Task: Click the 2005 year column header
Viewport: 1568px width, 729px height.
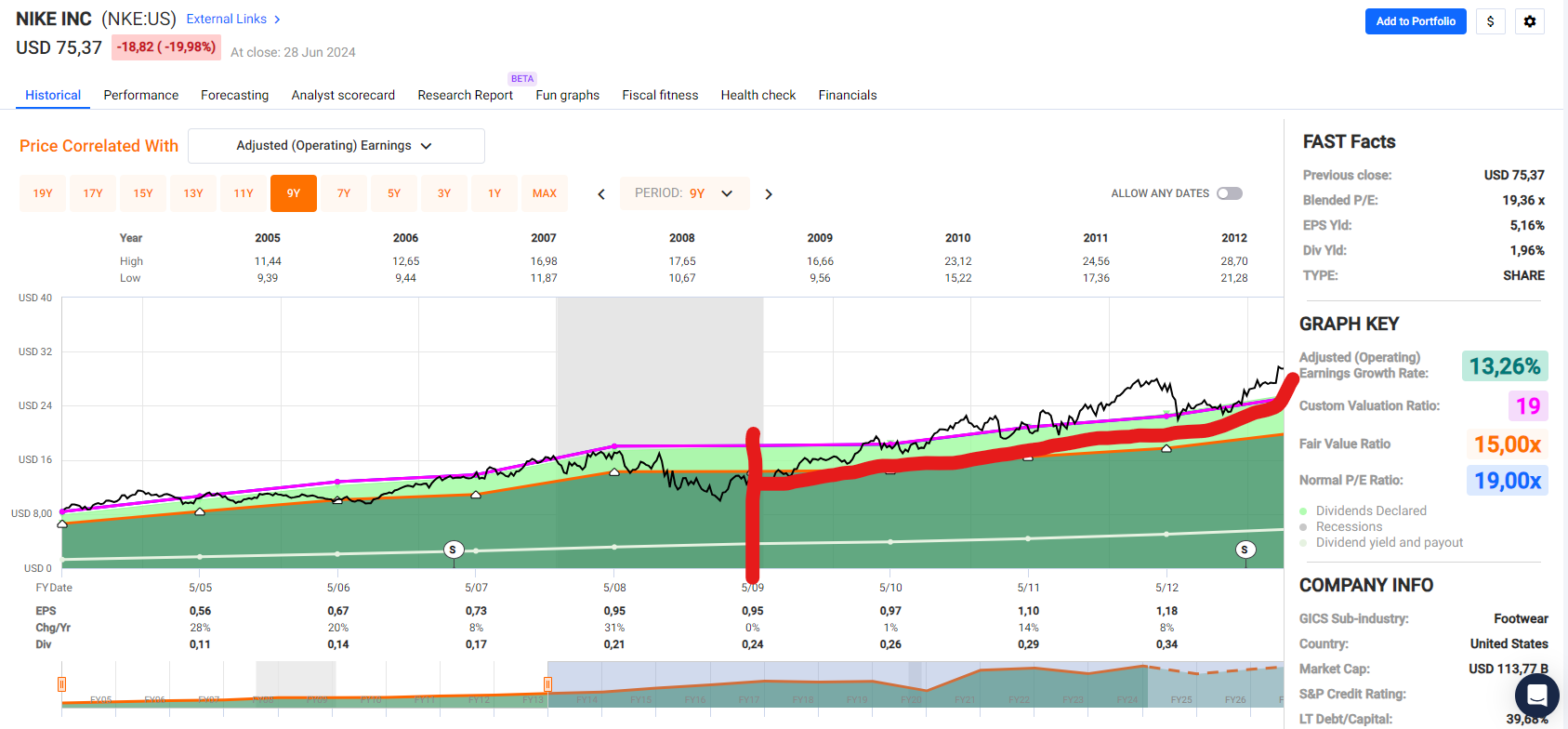Action: pos(268,238)
